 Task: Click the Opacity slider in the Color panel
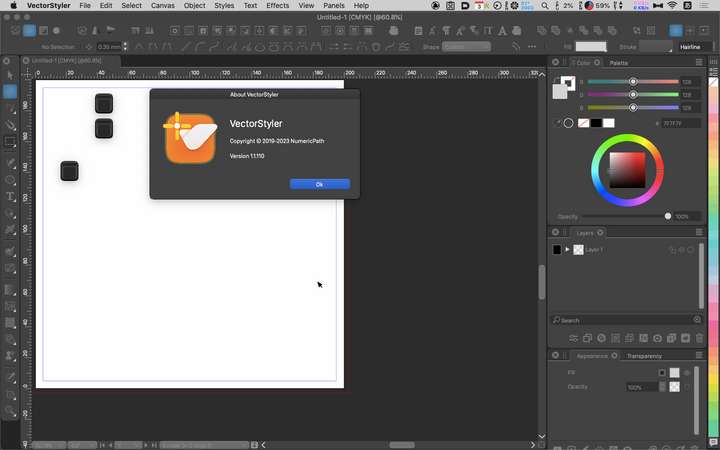coord(626,216)
